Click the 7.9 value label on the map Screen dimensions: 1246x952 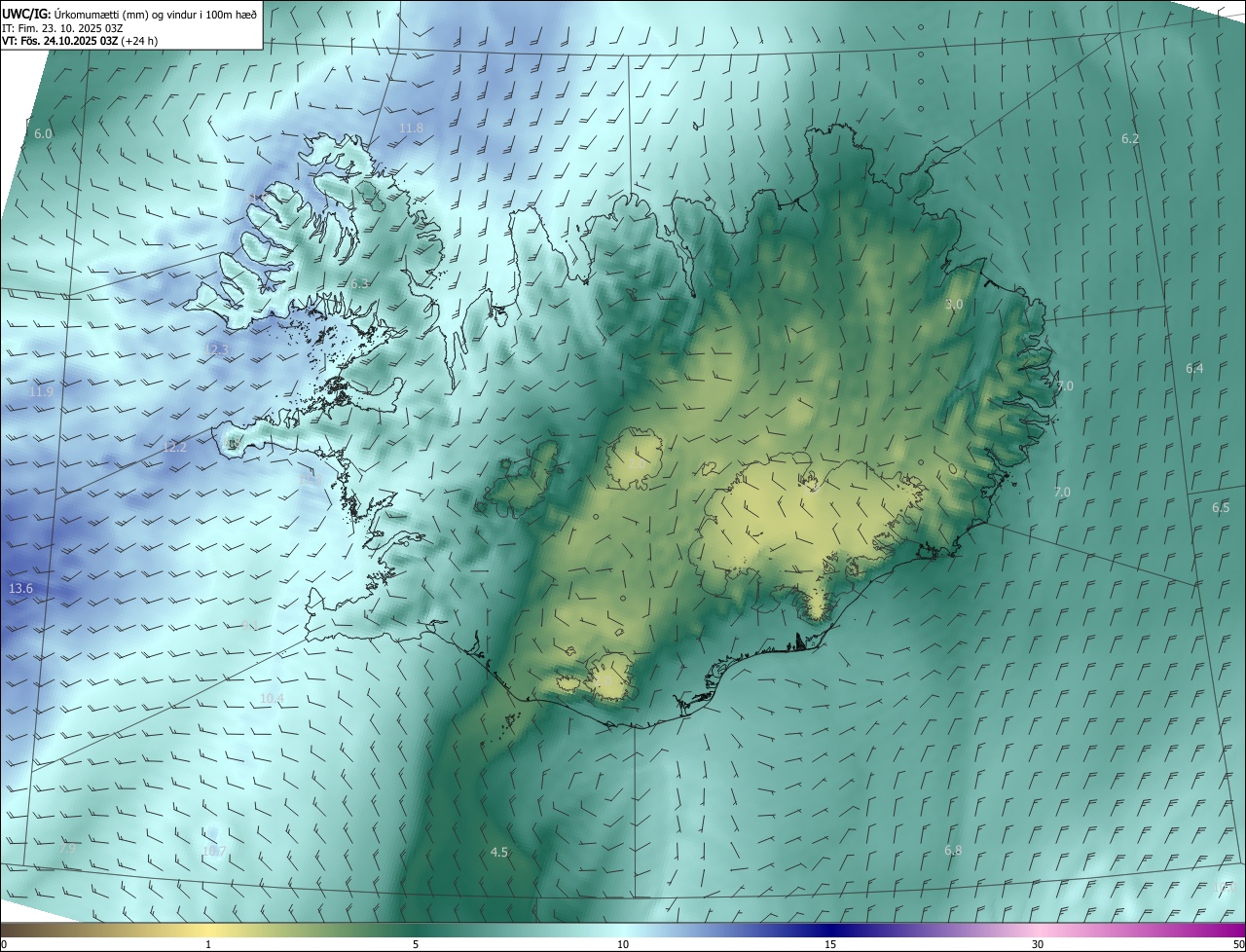point(67,849)
